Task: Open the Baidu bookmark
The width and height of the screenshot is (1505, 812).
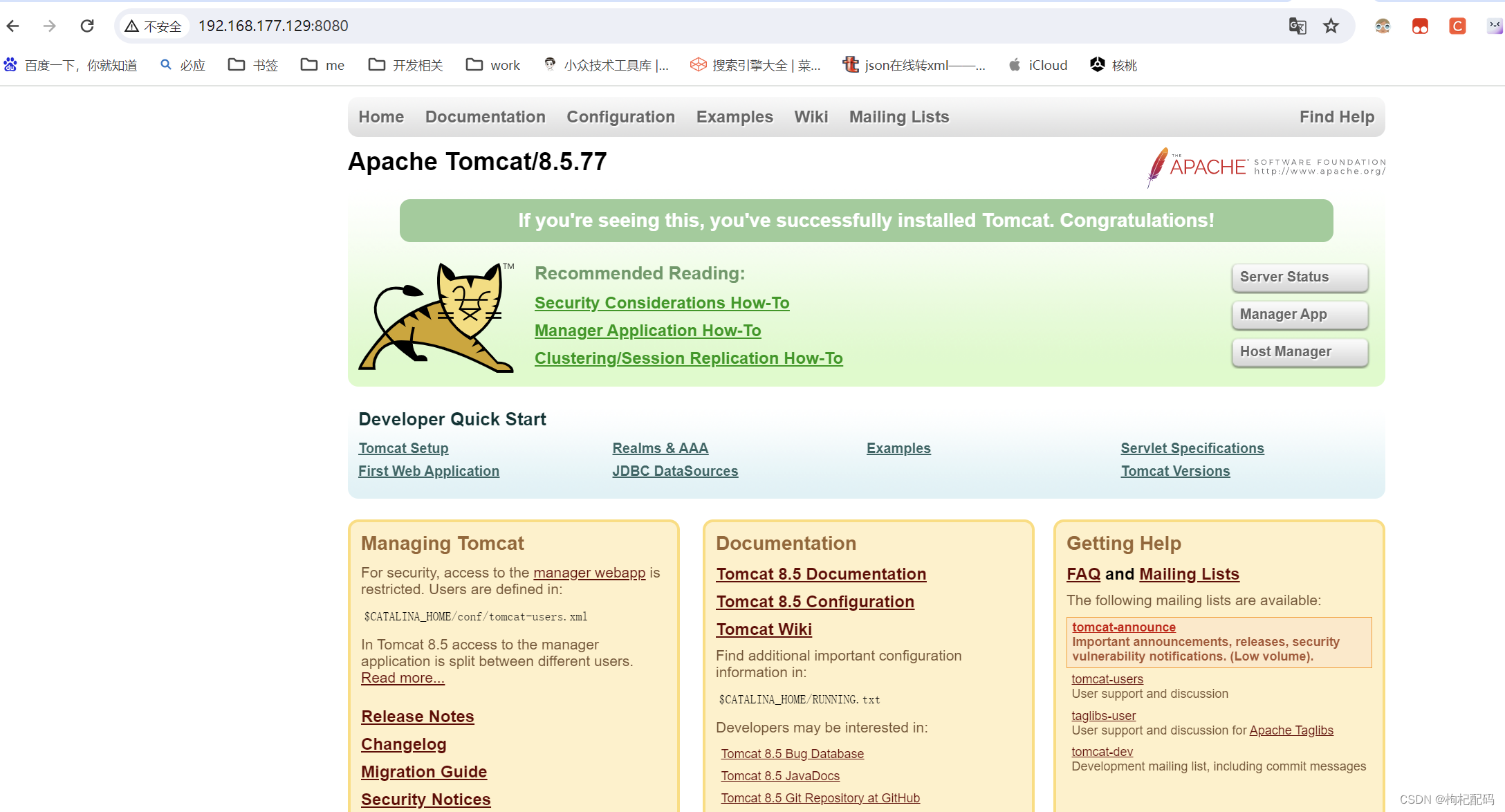Action: click(x=71, y=65)
